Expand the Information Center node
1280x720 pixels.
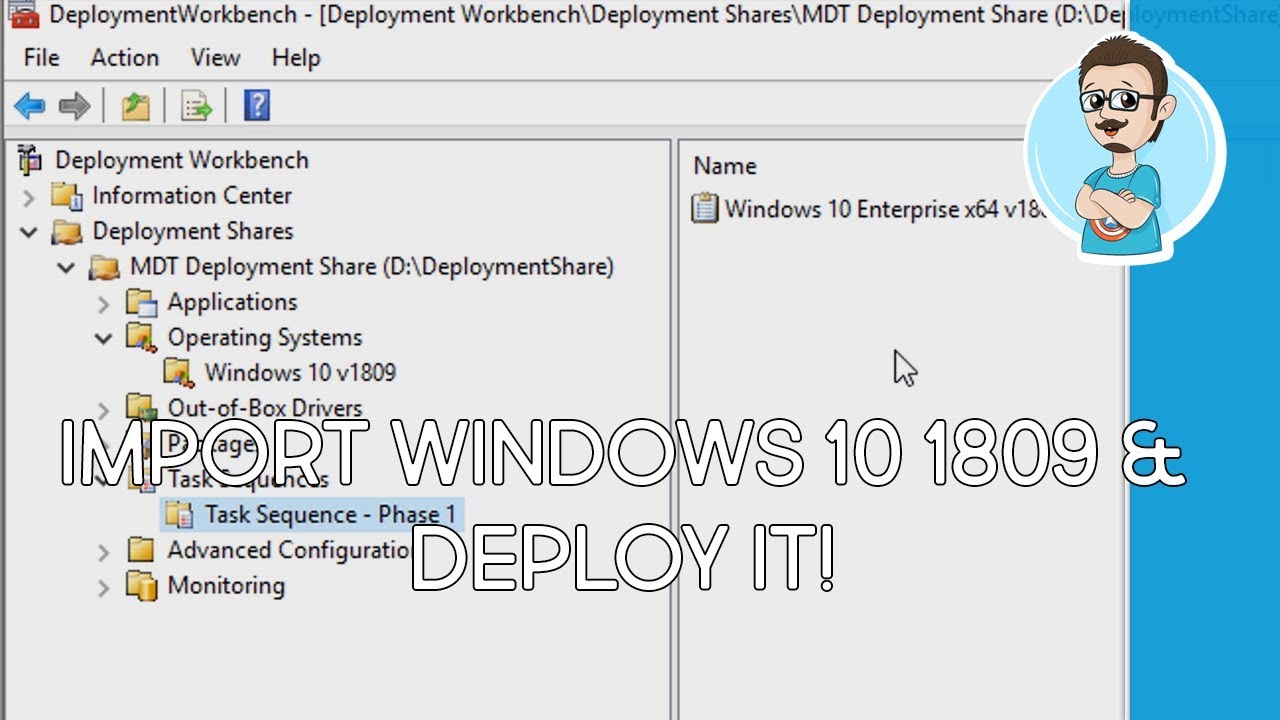[x=29, y=197]
